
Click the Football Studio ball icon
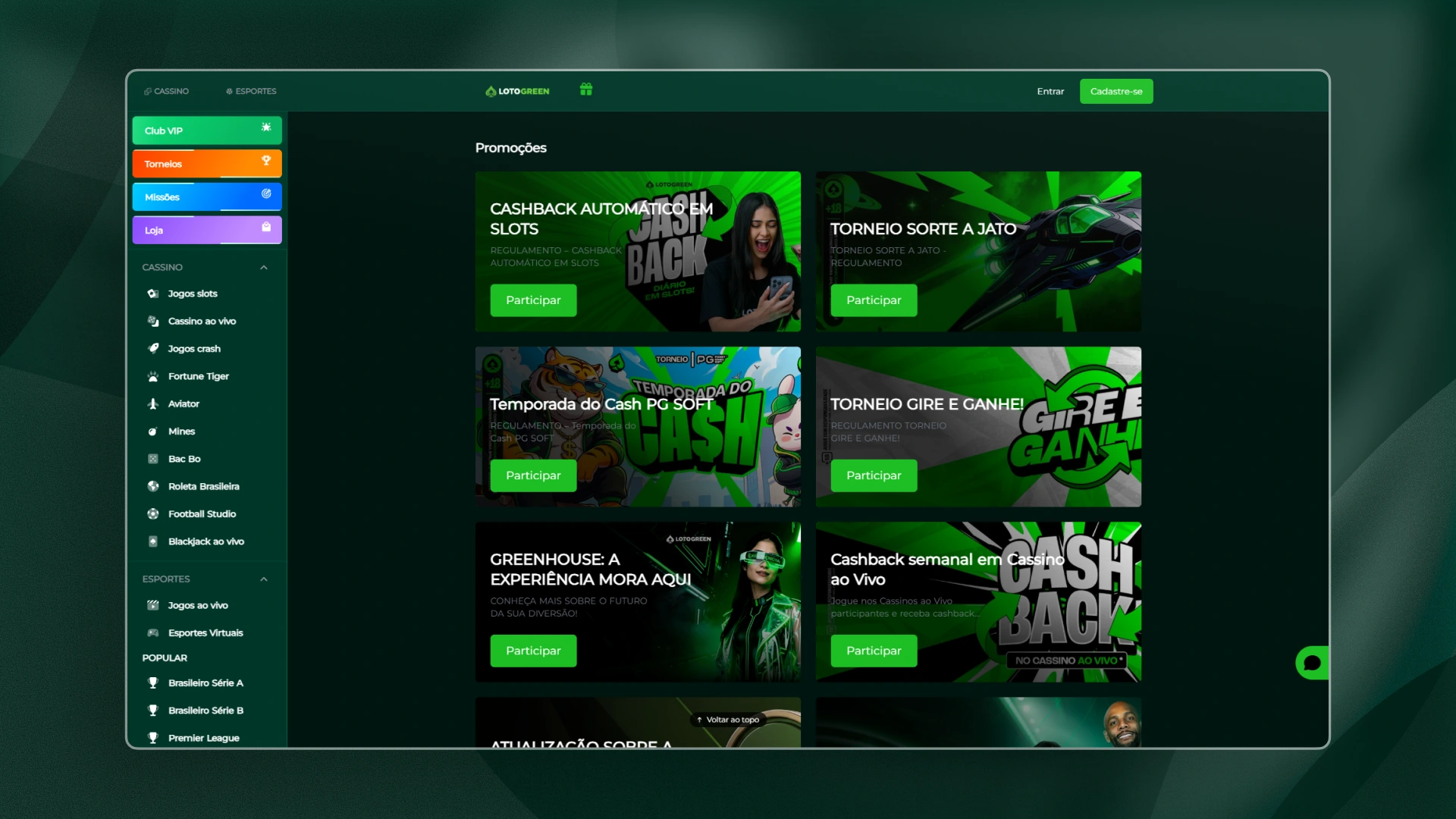coord(153,514)
